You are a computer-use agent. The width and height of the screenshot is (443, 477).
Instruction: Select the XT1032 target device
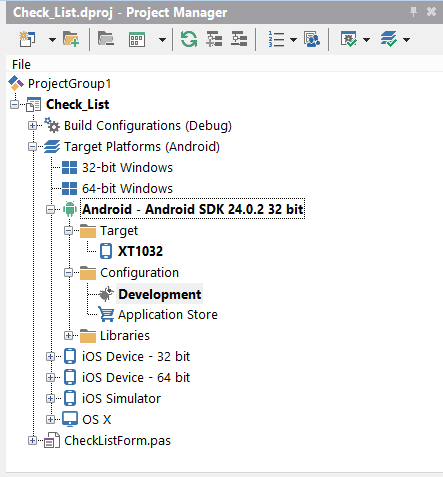[140, 251]
